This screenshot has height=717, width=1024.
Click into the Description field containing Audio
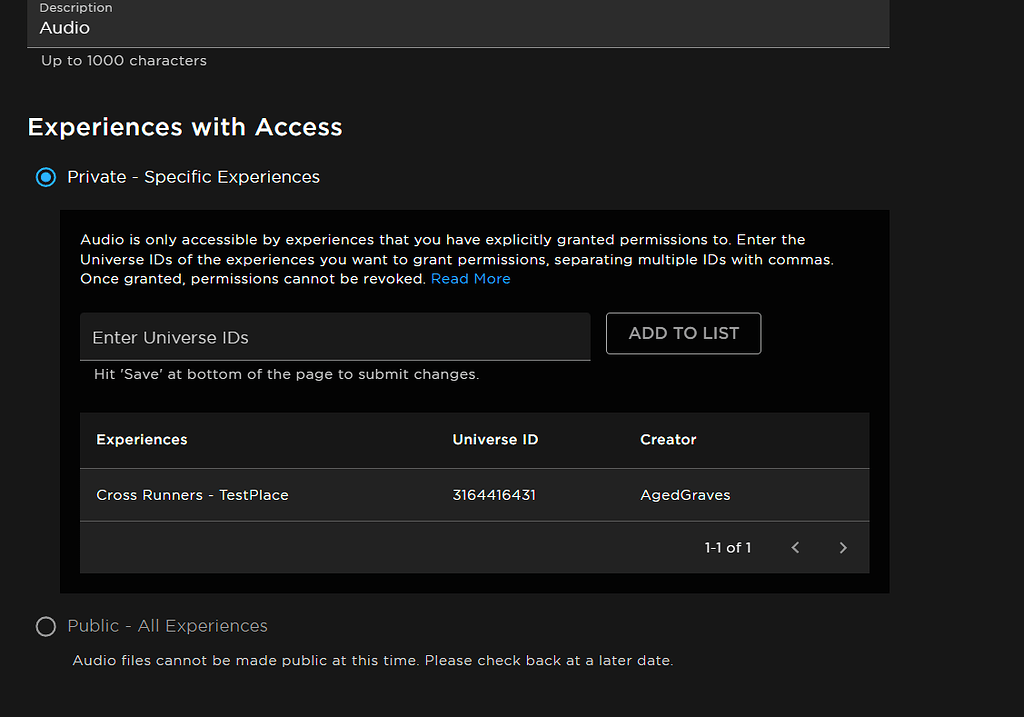tap(457, 28)
